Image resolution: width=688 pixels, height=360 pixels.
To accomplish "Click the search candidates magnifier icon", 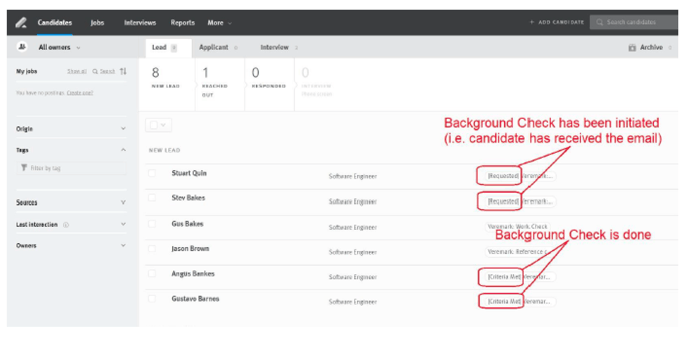I will click(x=599, y=22).
